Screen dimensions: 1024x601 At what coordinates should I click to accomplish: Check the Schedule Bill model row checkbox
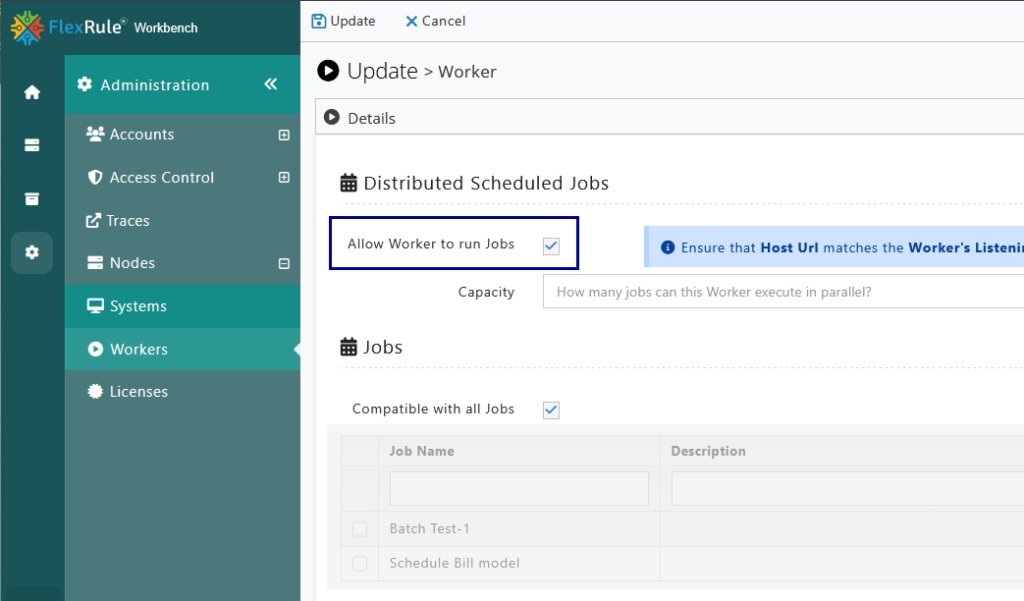(360, 563)
